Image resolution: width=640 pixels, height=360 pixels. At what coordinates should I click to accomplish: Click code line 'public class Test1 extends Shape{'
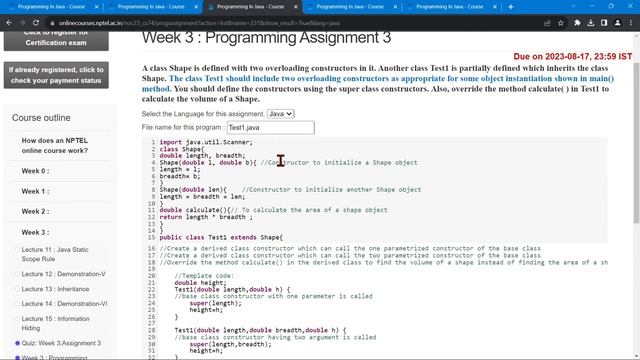[221, 237]
